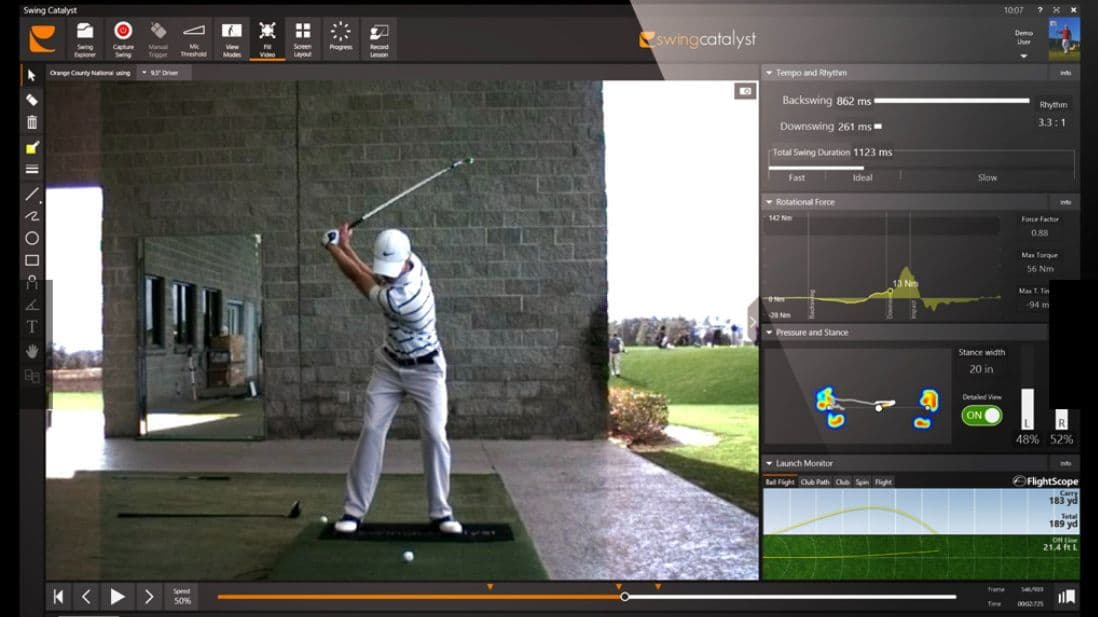Open the 9.5° Driver club dropdown
Screen dimensions: 1098x617
point(164,73)
